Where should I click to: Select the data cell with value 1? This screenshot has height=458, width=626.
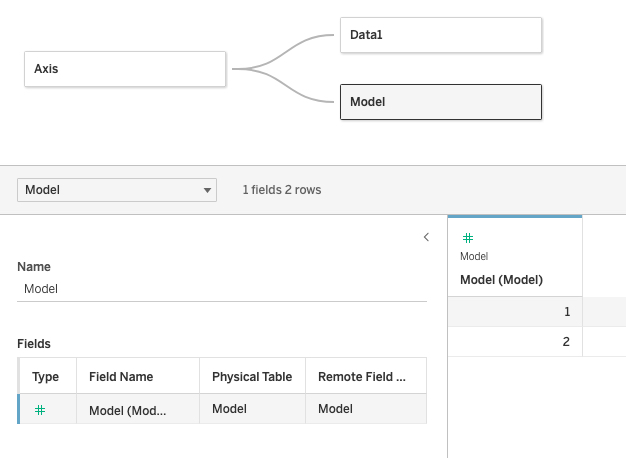(515, 311)
